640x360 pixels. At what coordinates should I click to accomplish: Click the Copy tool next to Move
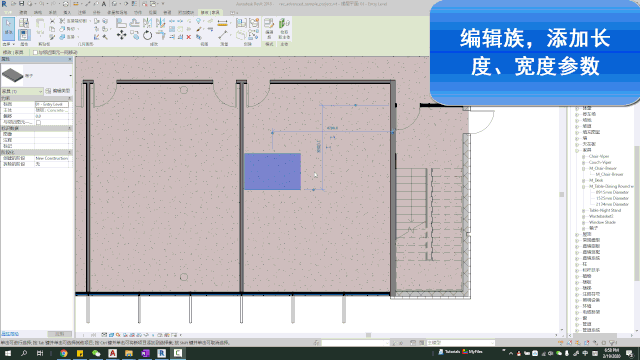(134, 35)
